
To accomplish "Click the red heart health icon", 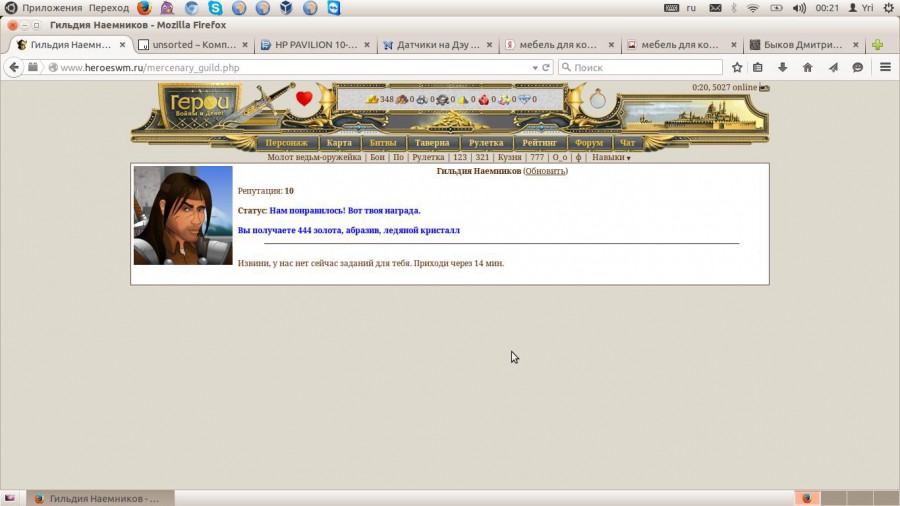I will tap(304, 99).
